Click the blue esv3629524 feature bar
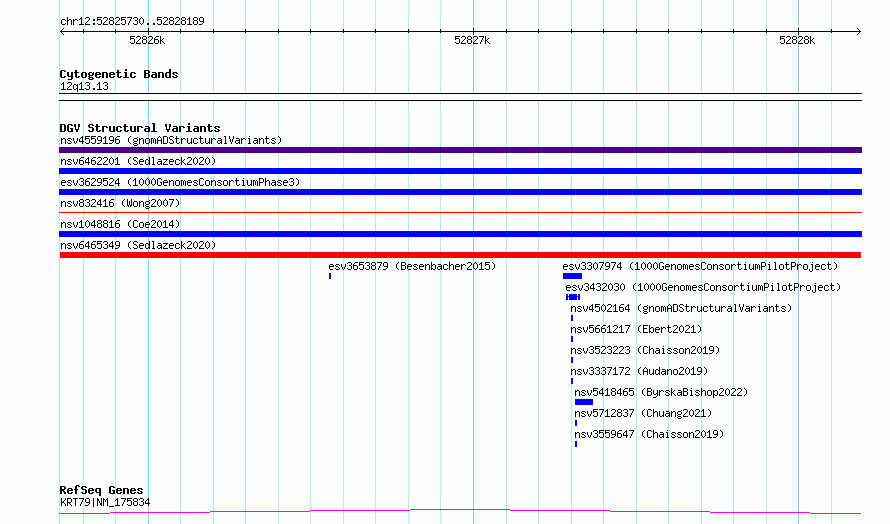Image resolution: width=890 pixels, height=524 pixels. pos(460,192)
